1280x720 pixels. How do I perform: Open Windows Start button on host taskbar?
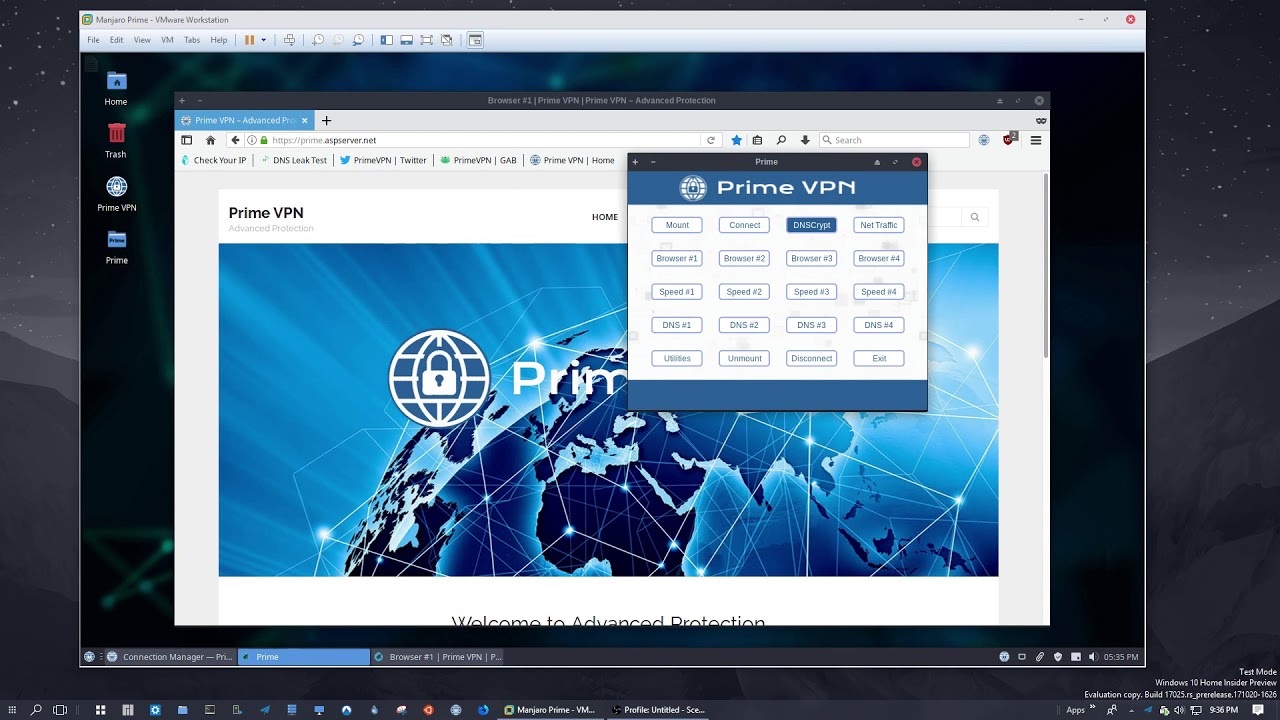[x=12, y=710]
